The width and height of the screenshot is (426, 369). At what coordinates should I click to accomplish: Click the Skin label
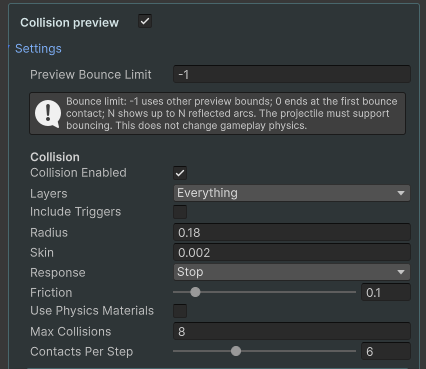click(42, 252)
